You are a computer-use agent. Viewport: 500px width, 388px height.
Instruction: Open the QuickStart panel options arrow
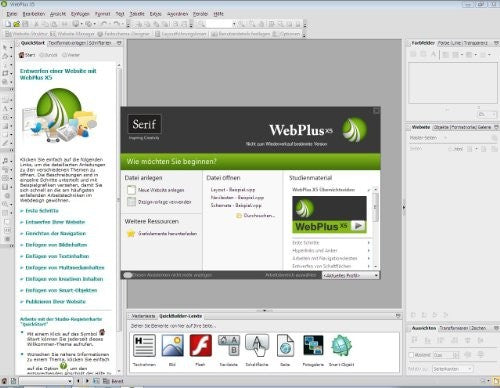point(119,43)
